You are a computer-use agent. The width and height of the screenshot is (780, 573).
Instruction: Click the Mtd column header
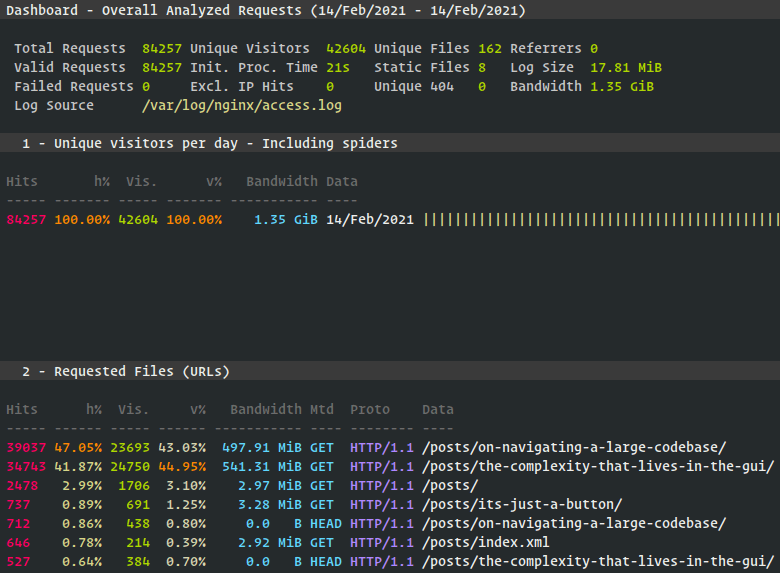click(x=321, y=409)
